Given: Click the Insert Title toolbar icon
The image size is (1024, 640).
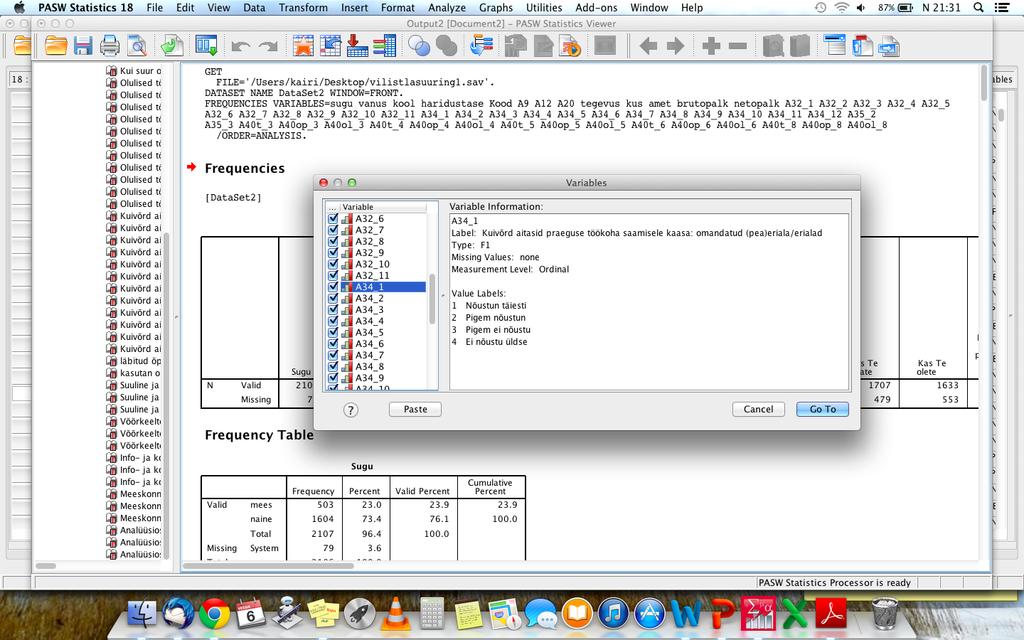Looking at the screenshot, I should pyautogui.click(x=862, y=46).
